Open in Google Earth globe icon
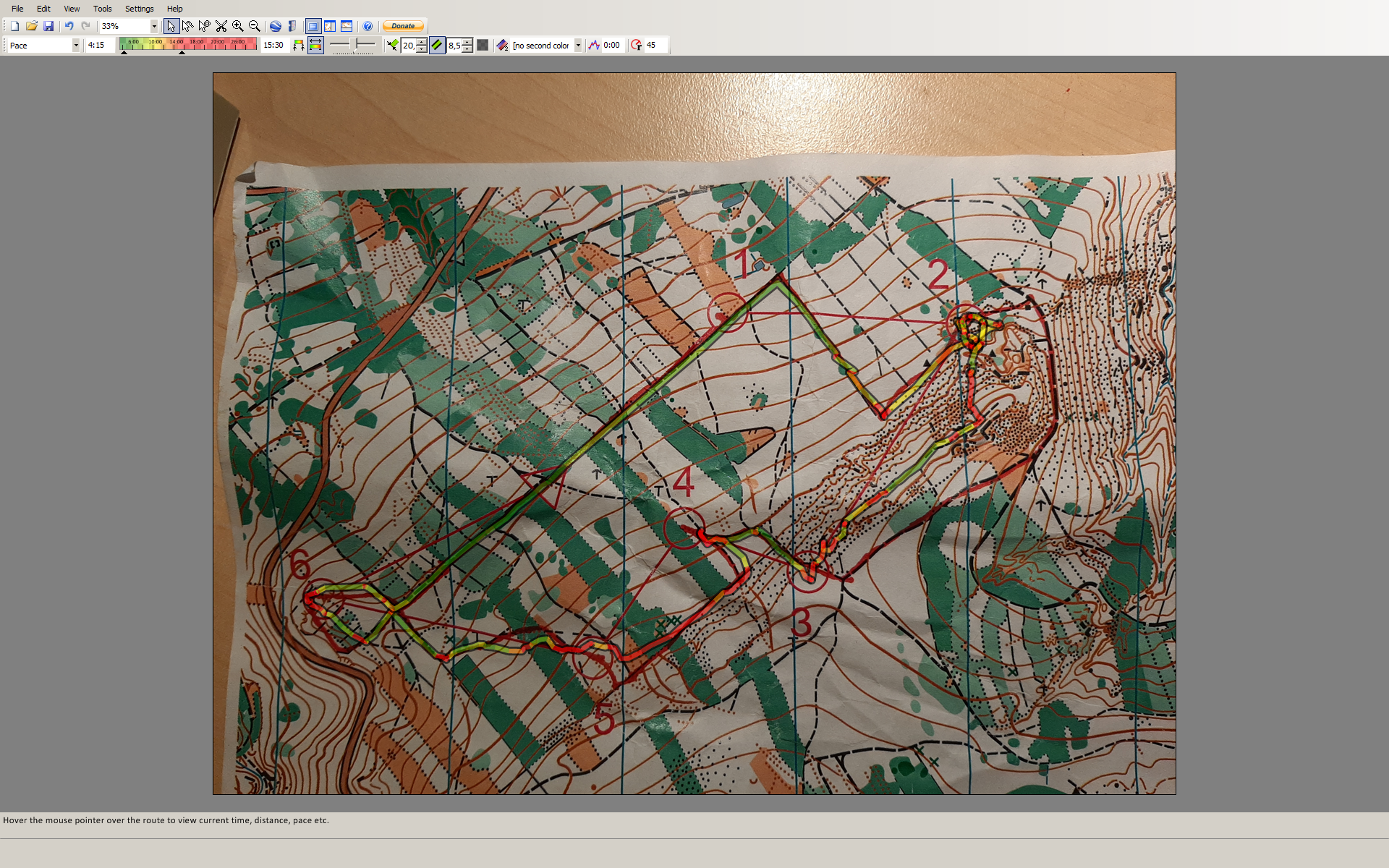This screenshot has width=1389, height=868. tap(276, 26)
